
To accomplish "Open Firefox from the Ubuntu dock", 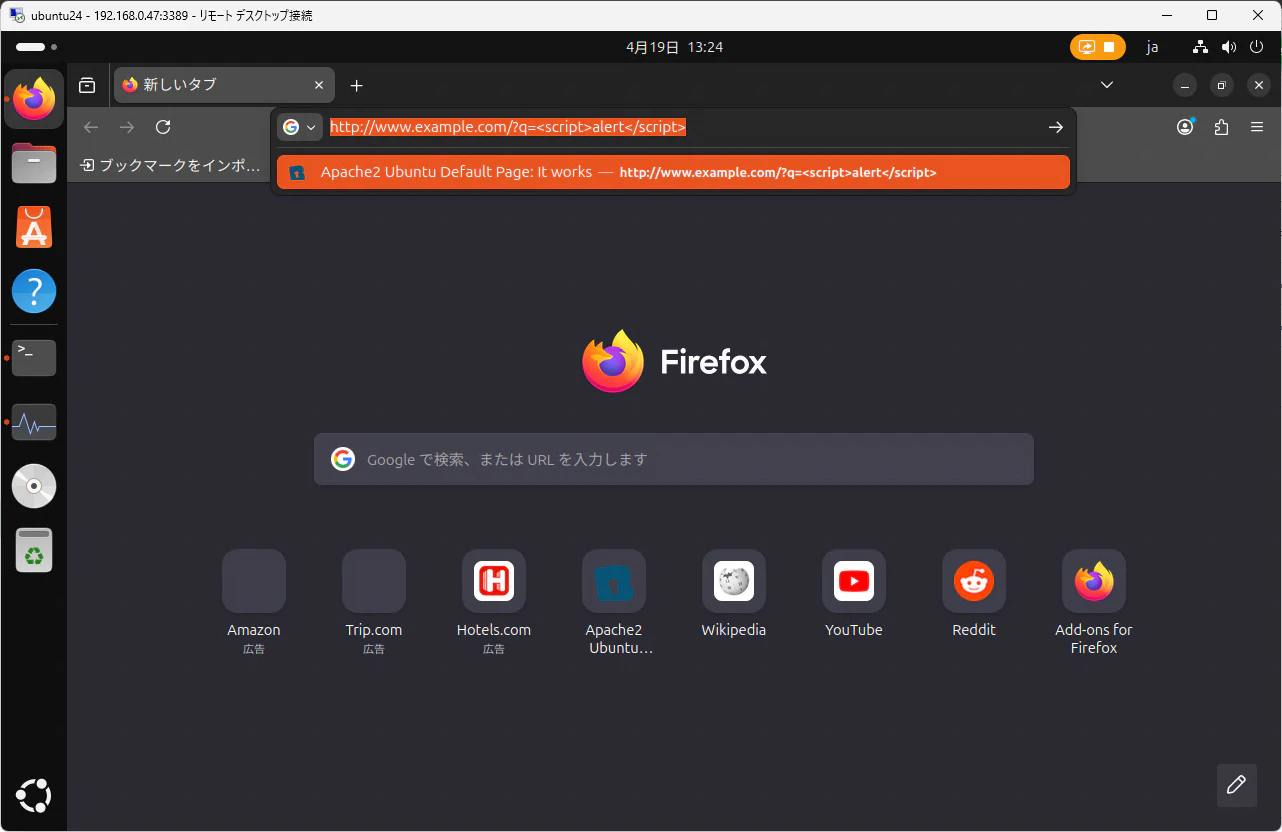I will [x=35, y=99].
